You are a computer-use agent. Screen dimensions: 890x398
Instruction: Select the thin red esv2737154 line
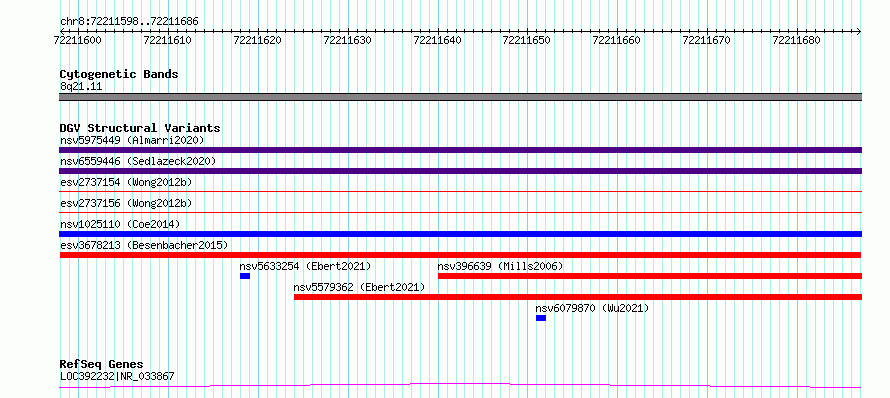tap(460, 192)
